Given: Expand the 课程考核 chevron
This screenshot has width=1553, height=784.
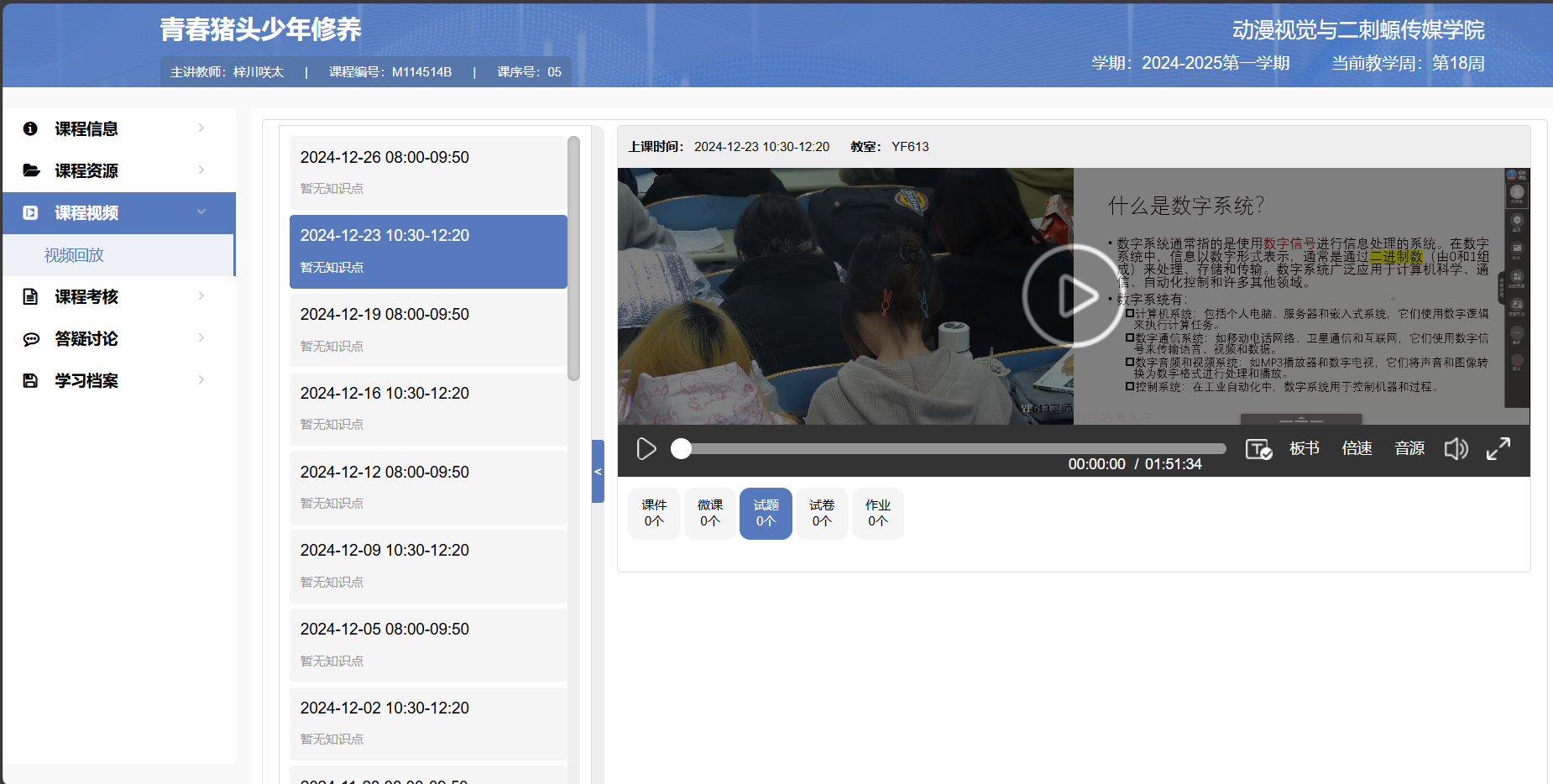Looking at the screenshot, I should 201,295.
